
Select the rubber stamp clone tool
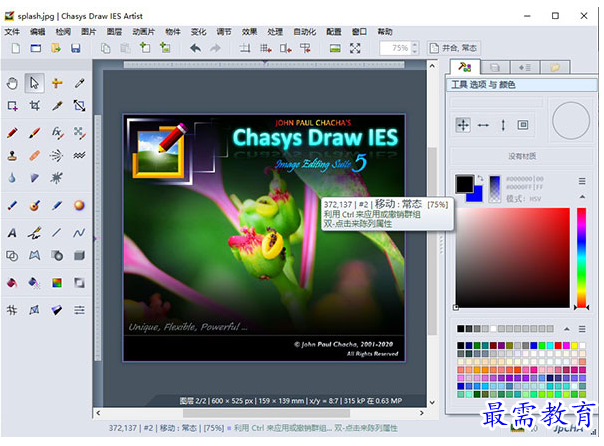[x=12, y=155]
